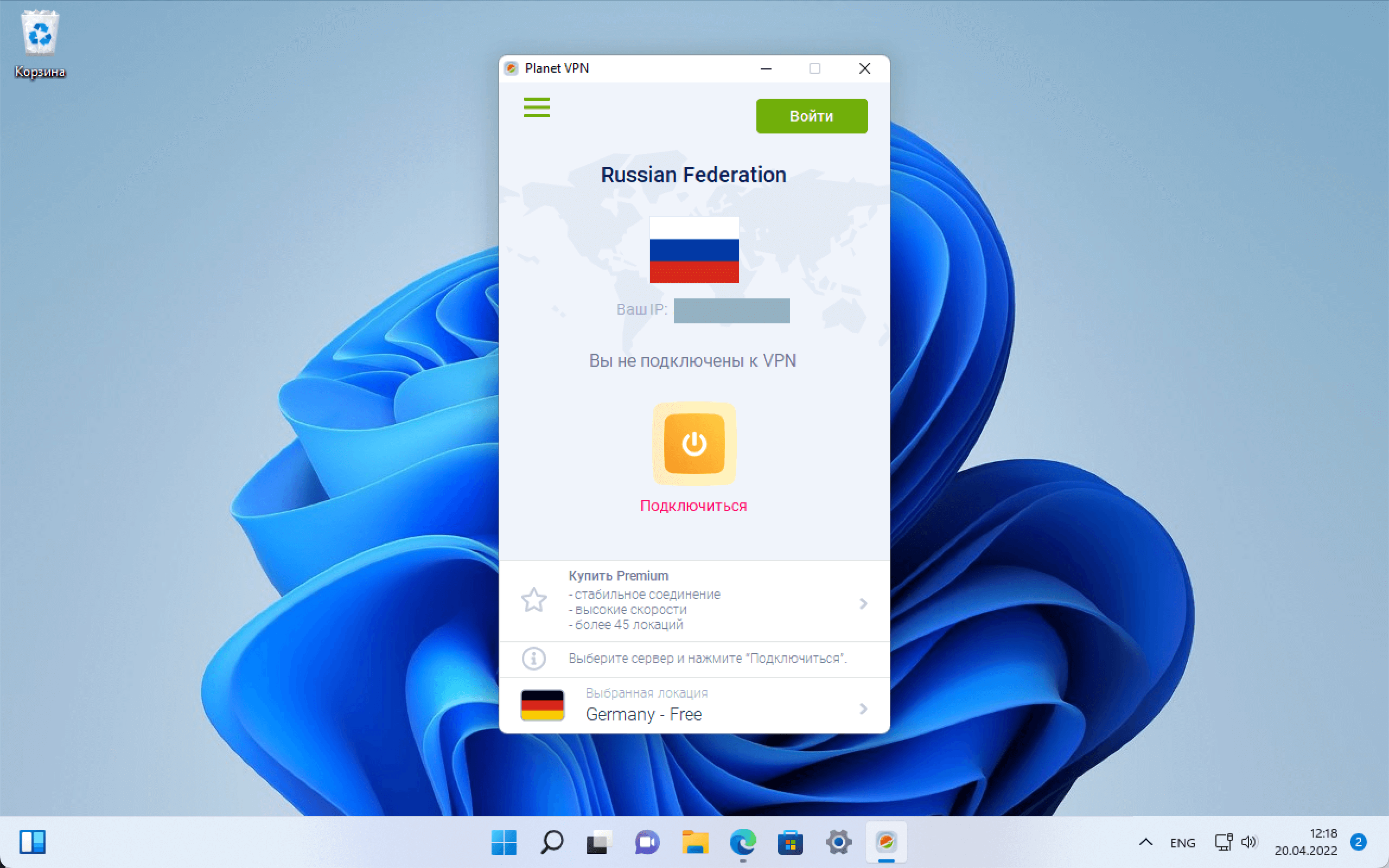
Task: Minimize the Planet VPN window
Action: click(766, 68)
